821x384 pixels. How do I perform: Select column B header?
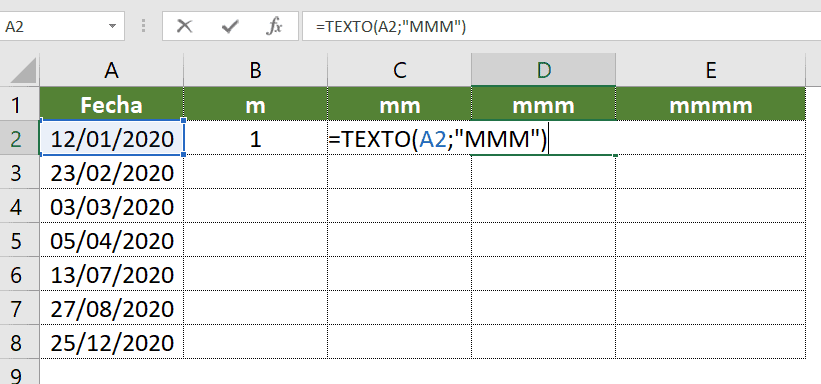pos(256,71)
